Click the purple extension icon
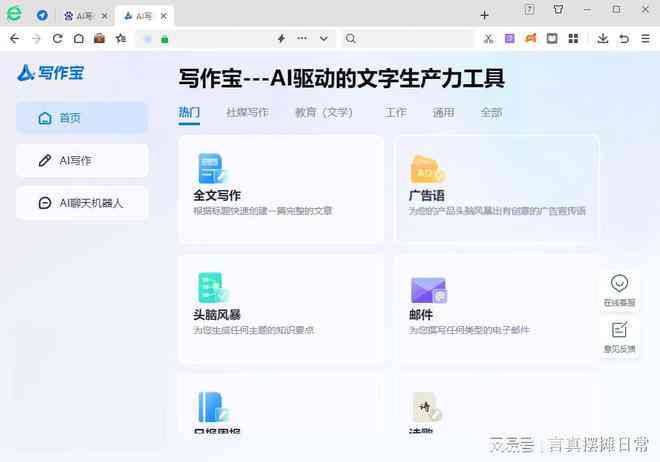Viewport: 660px width, 462px height. click(x=509, y=39)
